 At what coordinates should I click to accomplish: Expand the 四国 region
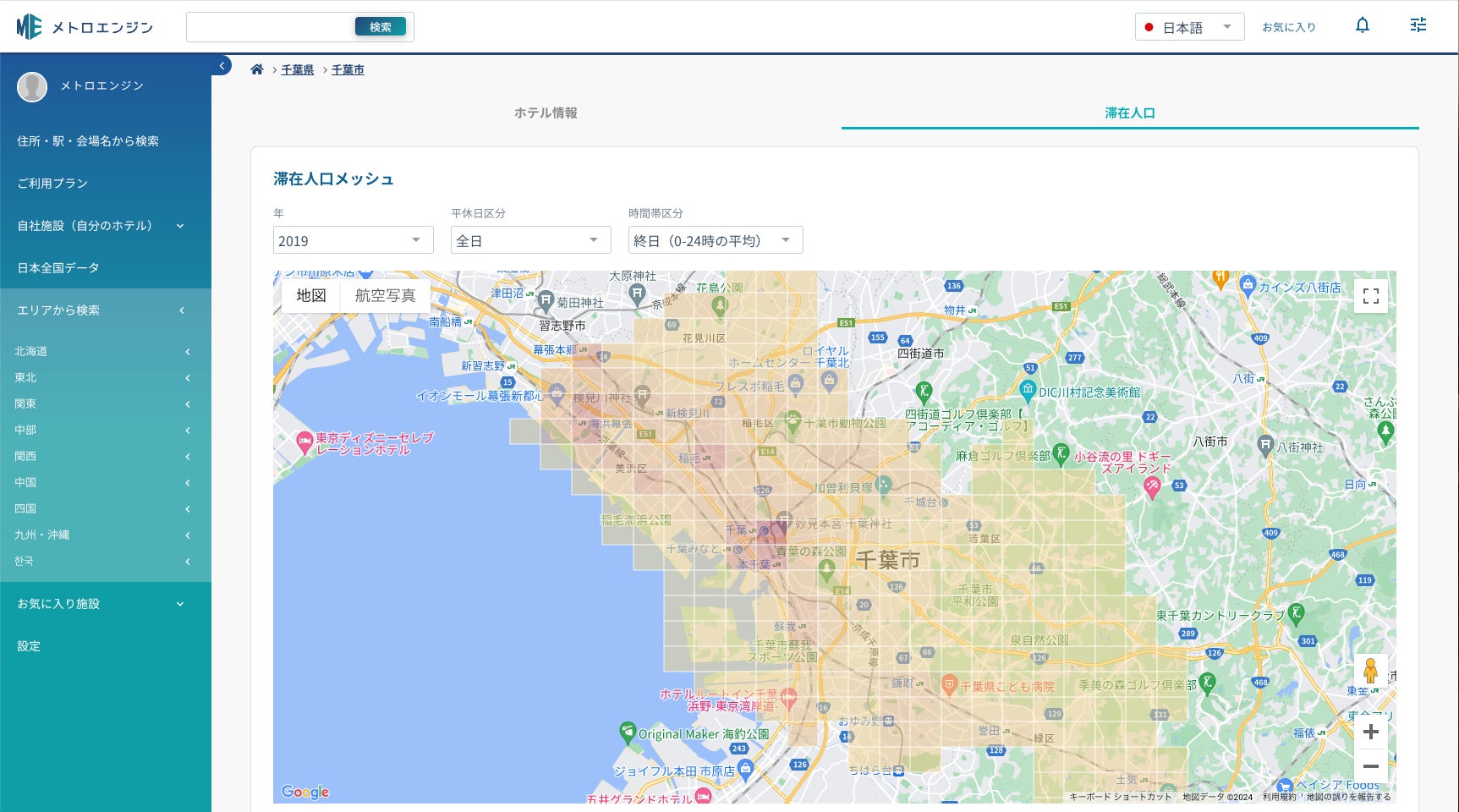(106, 508)
